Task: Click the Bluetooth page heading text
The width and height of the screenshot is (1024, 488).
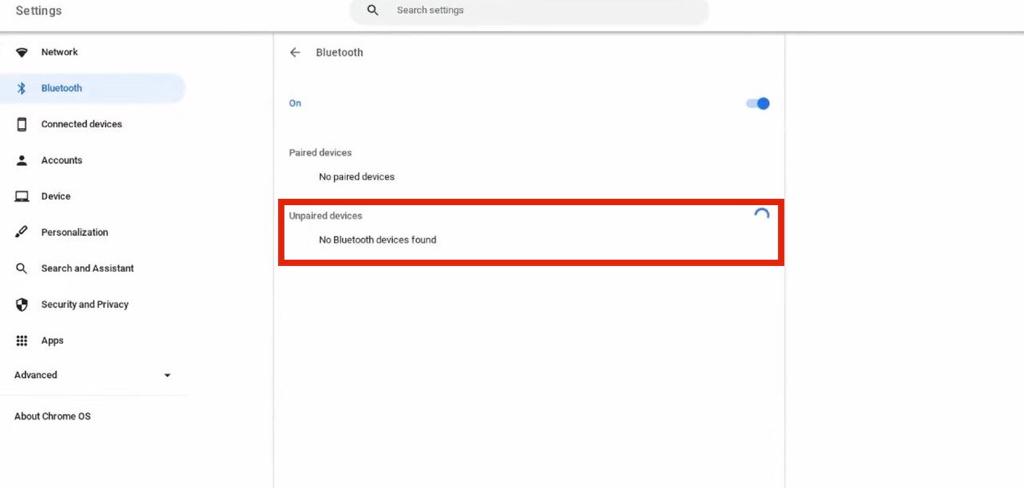Action: coord(340,52)
